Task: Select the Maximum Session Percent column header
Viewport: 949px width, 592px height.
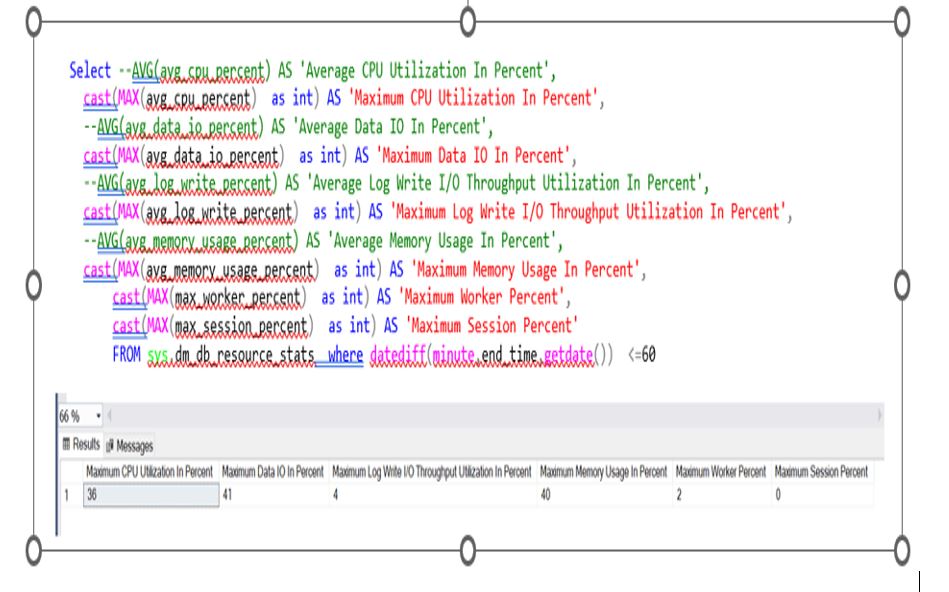Action: (821, 472)
